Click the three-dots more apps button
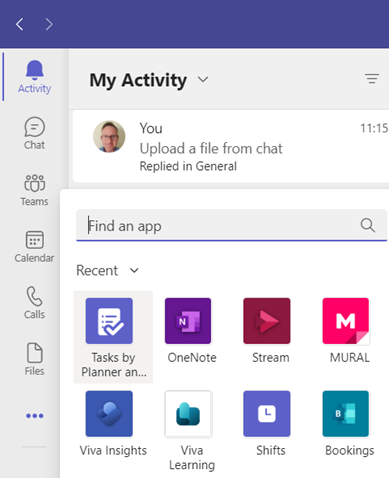 35,416
